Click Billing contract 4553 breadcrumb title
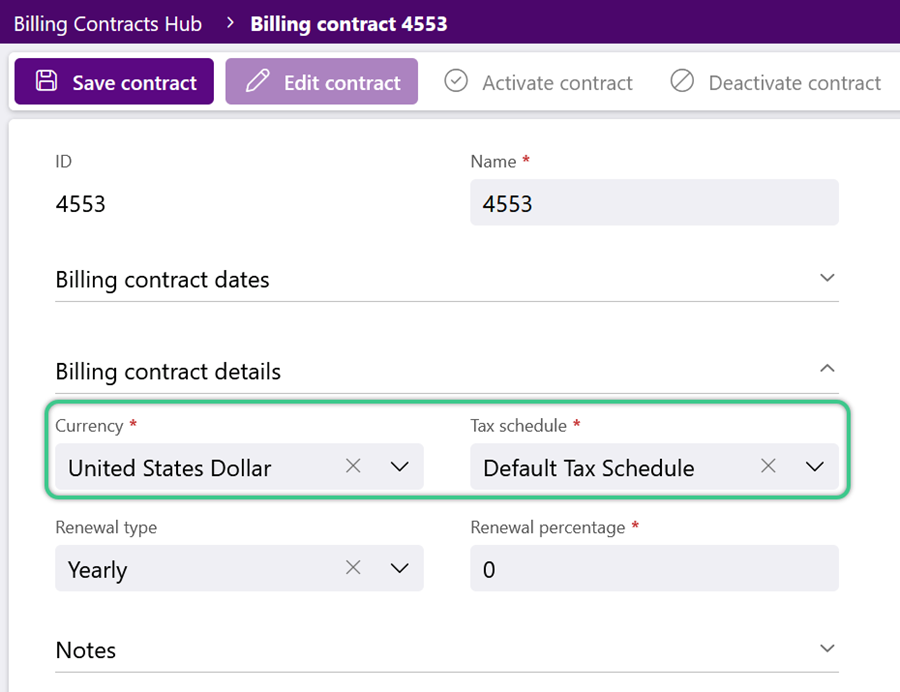Image resolution: width=900 pixels, height=692 pixels. pos(349,24)
